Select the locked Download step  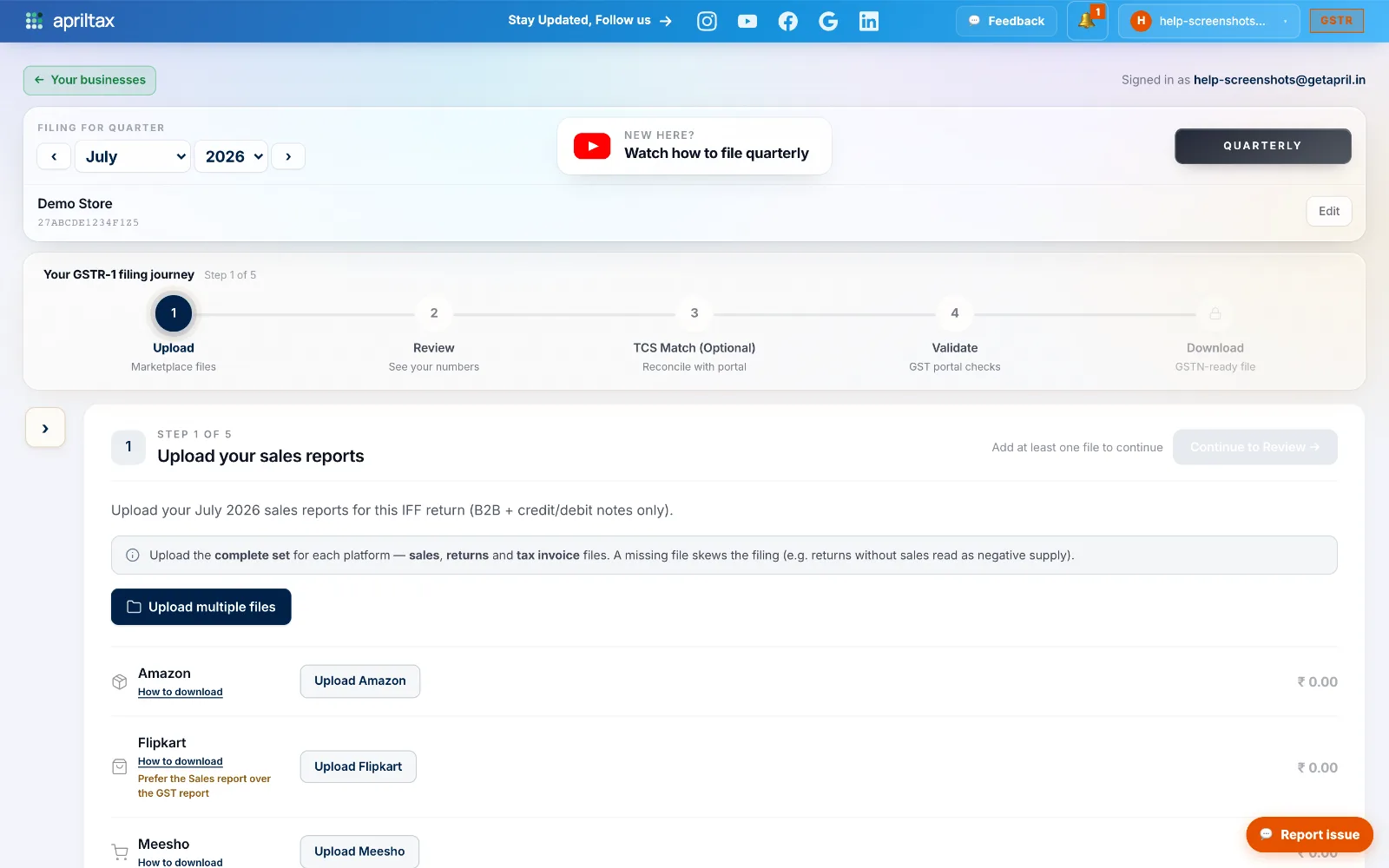pyautogui.click(x=1215, y=313)
